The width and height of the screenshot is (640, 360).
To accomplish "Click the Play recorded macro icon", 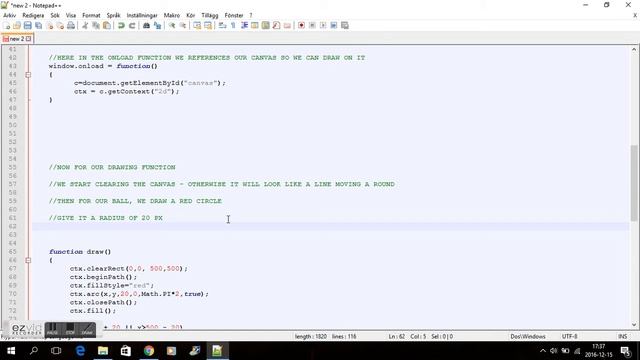I will pos(323,25).
